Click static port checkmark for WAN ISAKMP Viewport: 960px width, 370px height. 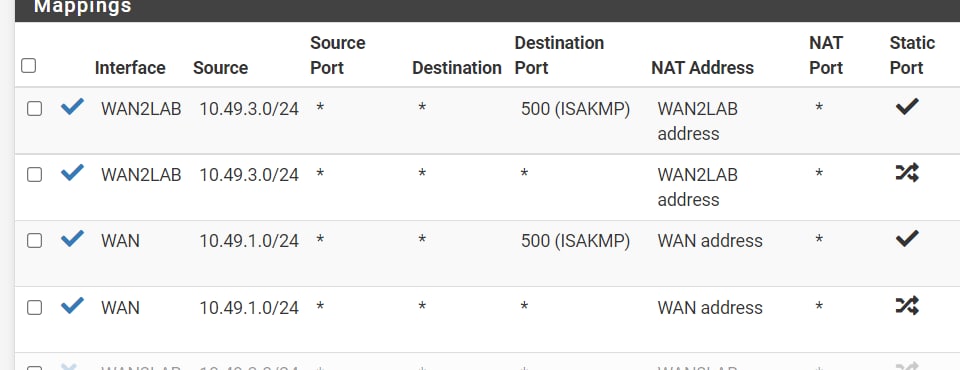(x=907, y=238)
